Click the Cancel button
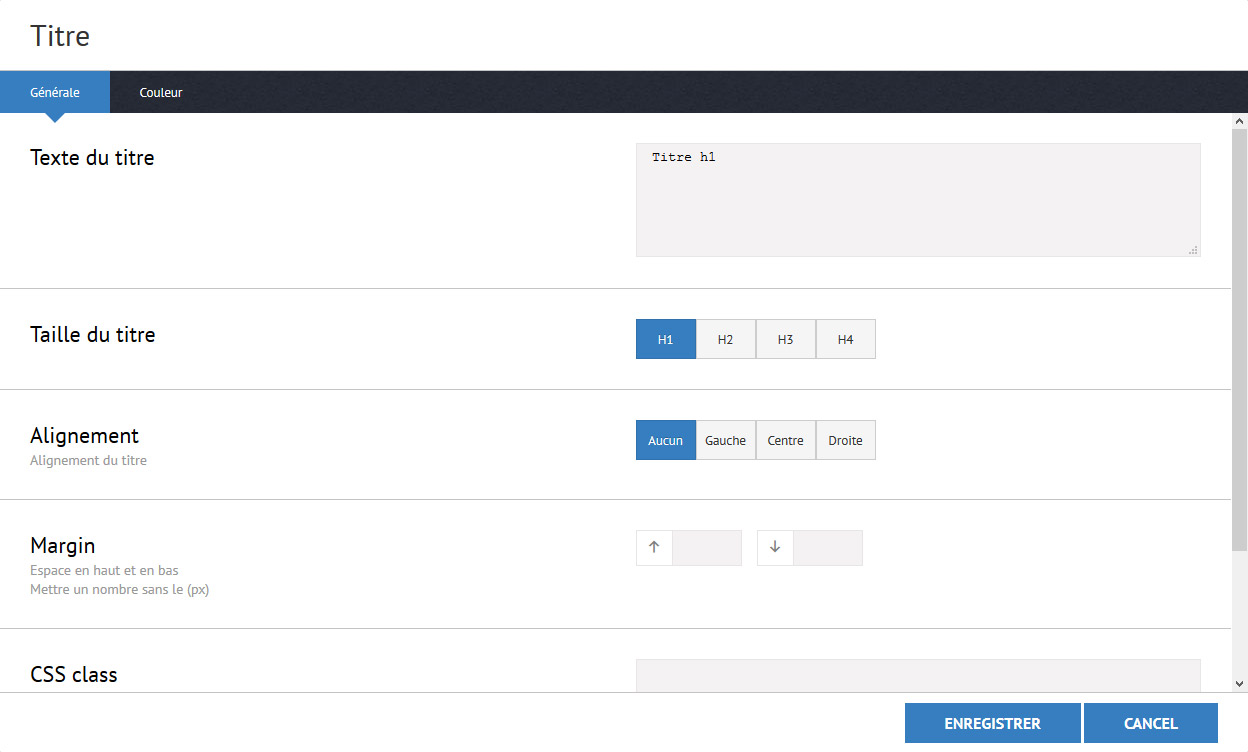Viewport: 1248px width, 752px height. 1150,723
